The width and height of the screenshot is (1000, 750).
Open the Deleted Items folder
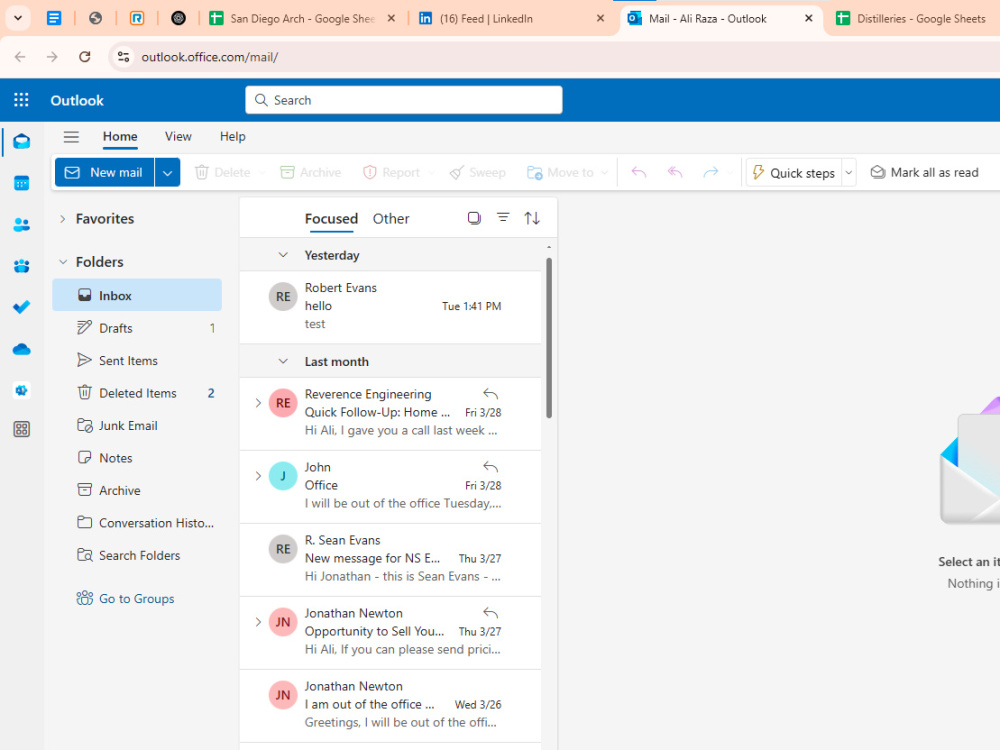pos(137,393)
